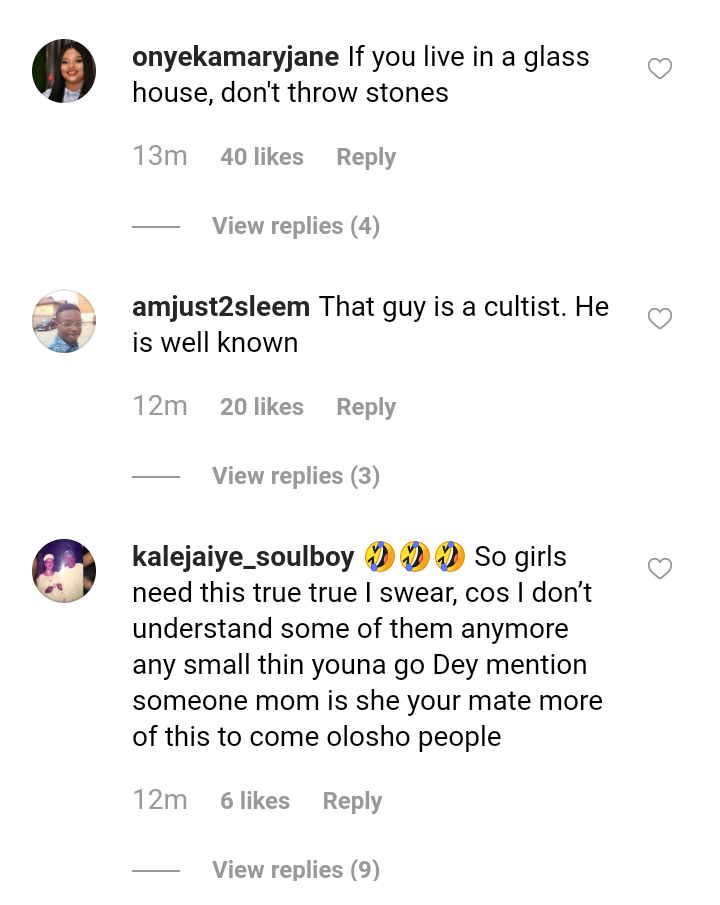Expand View replies (4)

295,226
